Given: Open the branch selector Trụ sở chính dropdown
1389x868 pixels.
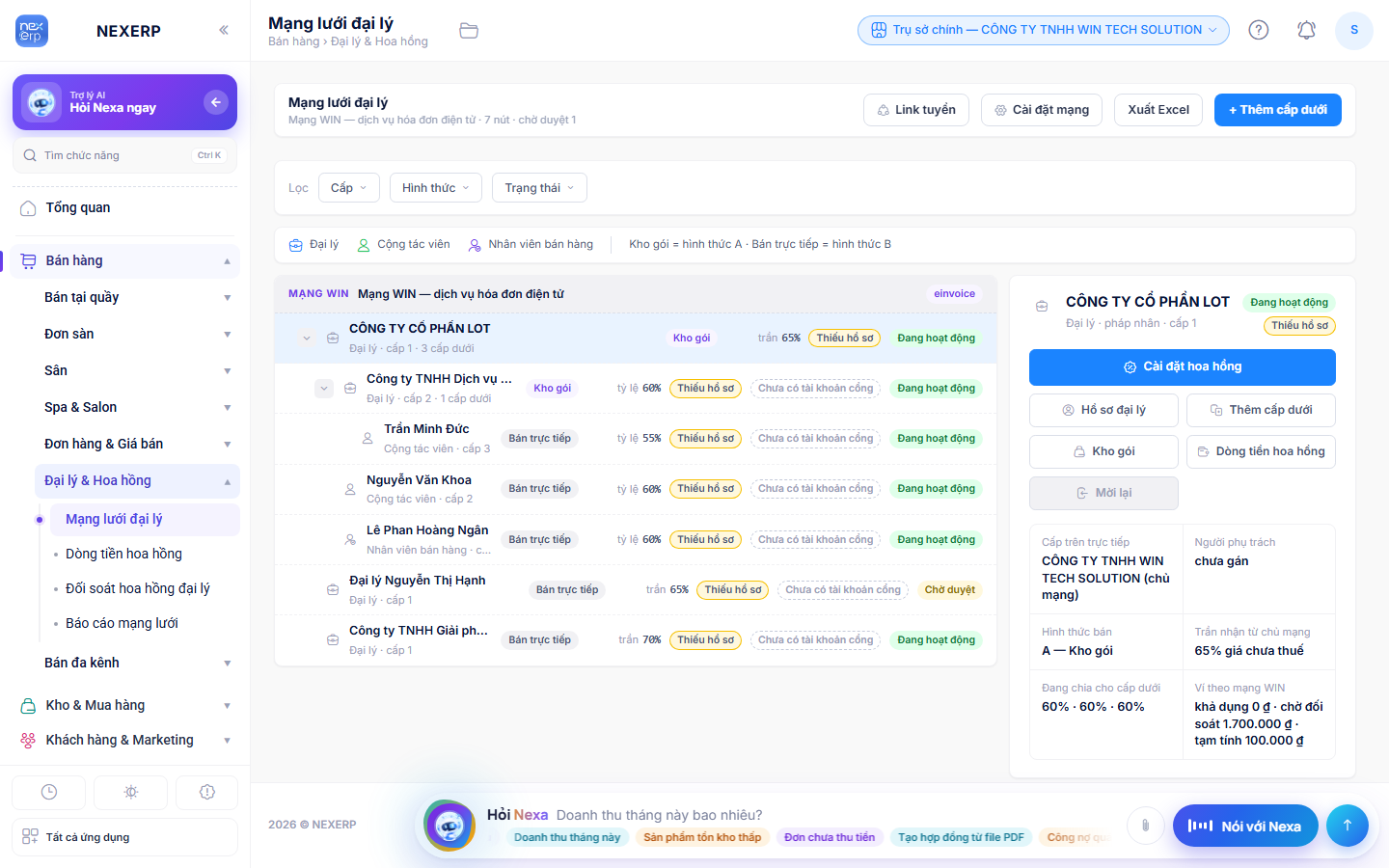Looking at the screenshot, I should pyautogui.click(x=1044, y=30).
